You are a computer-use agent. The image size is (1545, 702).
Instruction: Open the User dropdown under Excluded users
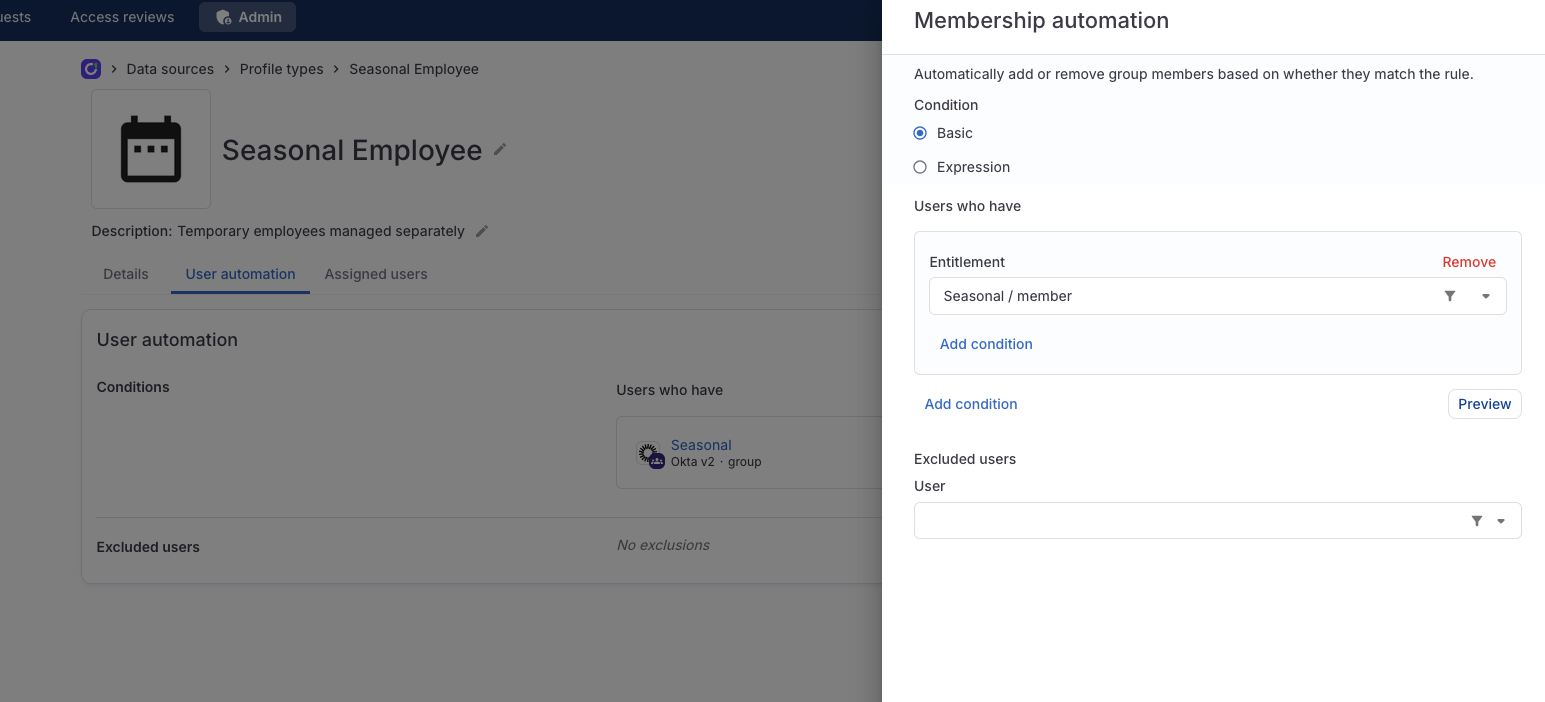(x=1499, y=520)
